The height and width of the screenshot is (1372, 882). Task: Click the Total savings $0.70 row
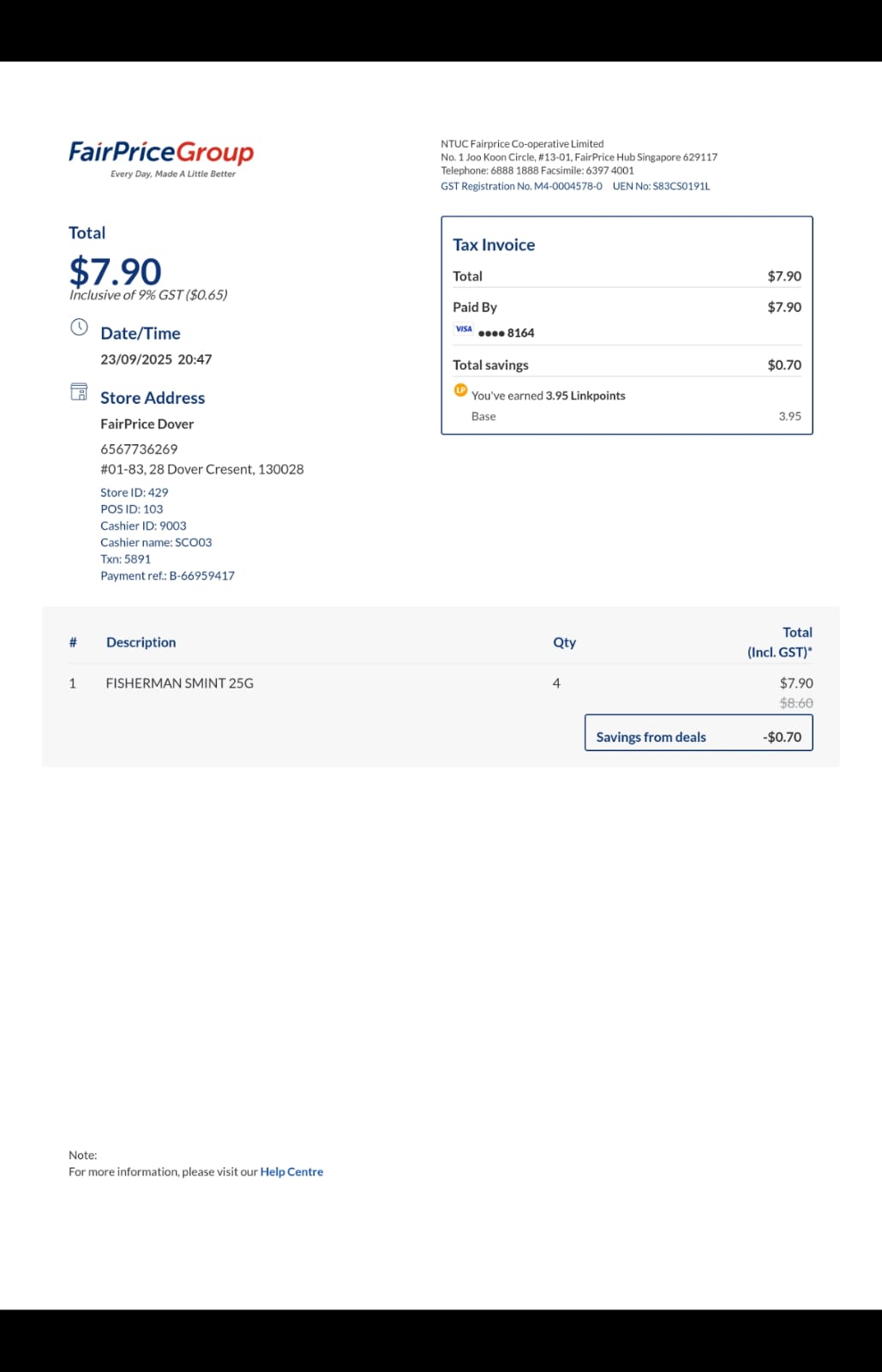(627, 365)
